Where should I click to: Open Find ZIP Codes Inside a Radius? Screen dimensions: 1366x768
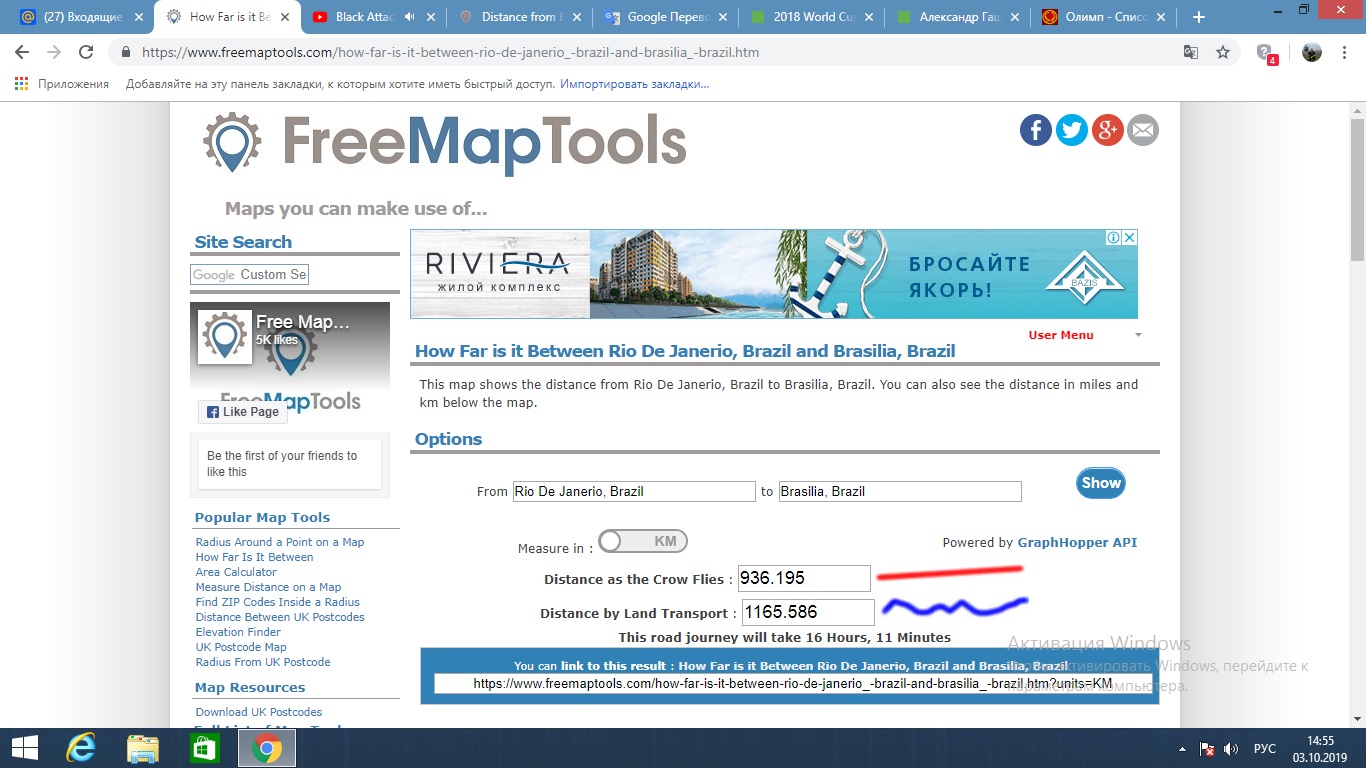(278, 602)
